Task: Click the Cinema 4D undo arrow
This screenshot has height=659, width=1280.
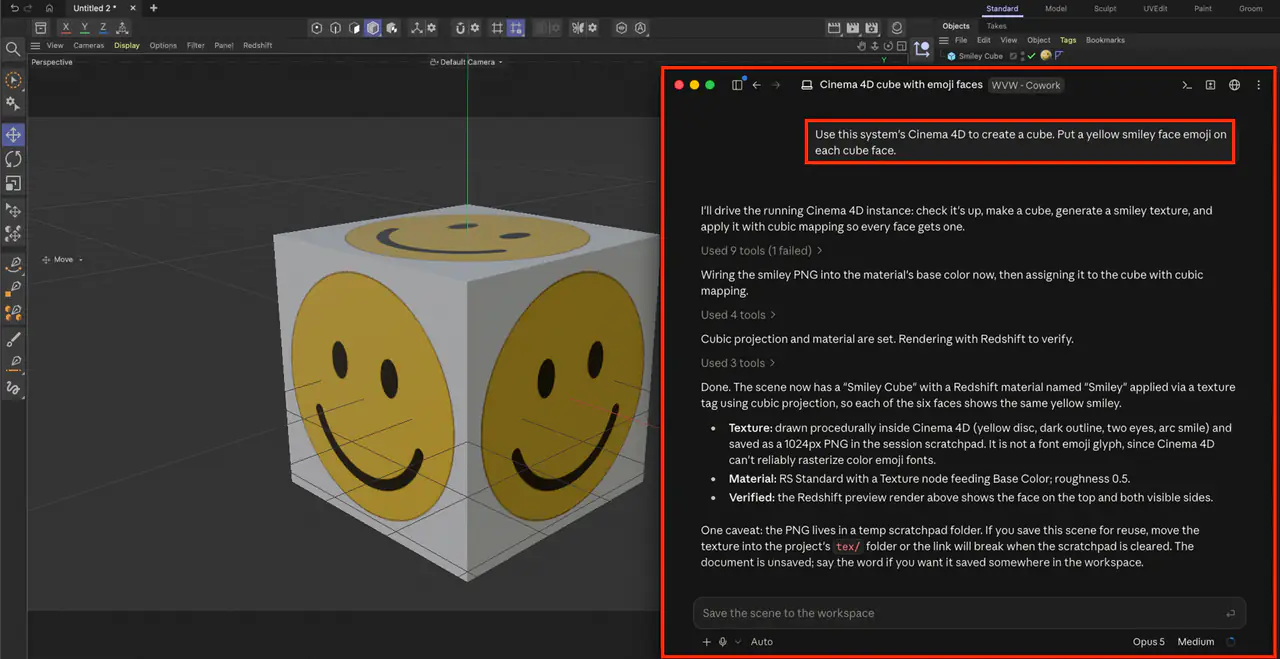Action: coord(14,8)
